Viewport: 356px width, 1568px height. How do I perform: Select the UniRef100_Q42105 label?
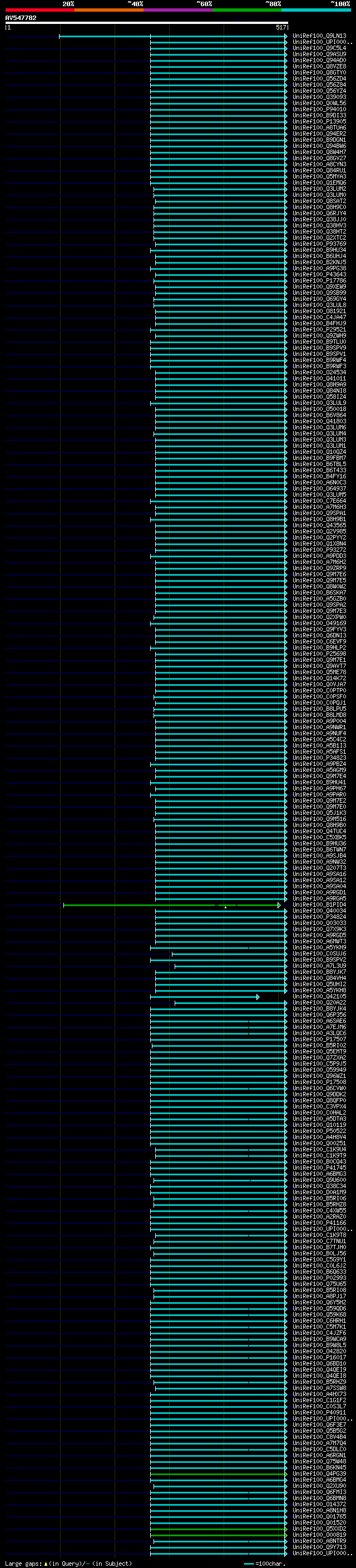(x=319, y=996)
